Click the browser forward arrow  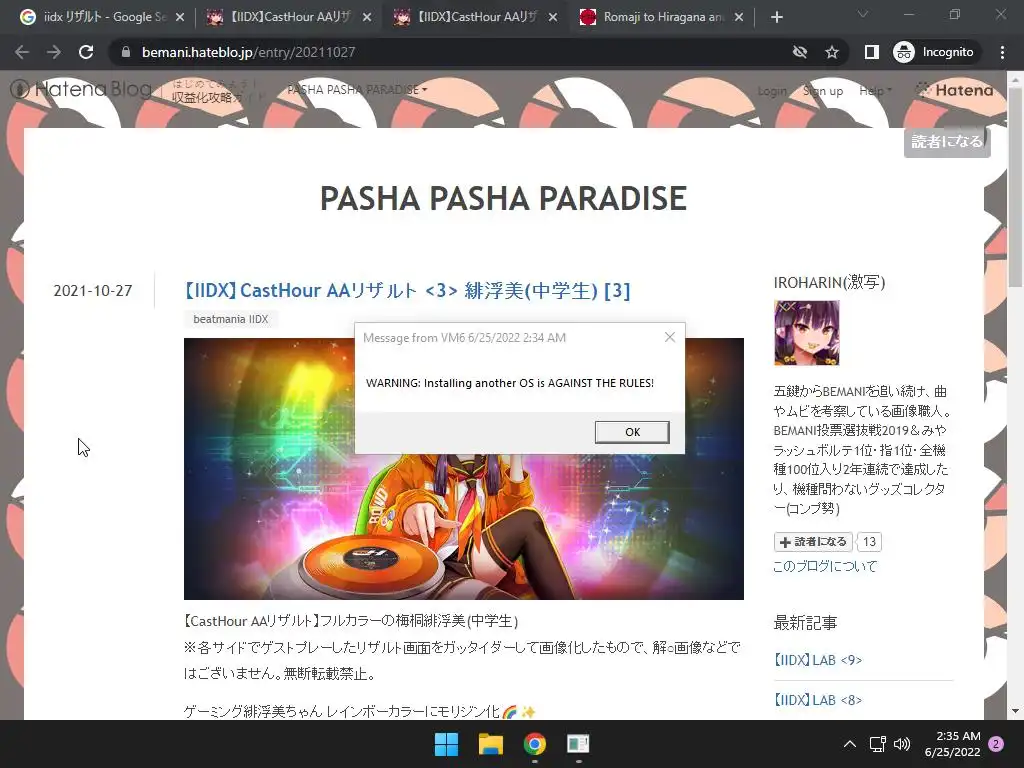click(54, 52)
